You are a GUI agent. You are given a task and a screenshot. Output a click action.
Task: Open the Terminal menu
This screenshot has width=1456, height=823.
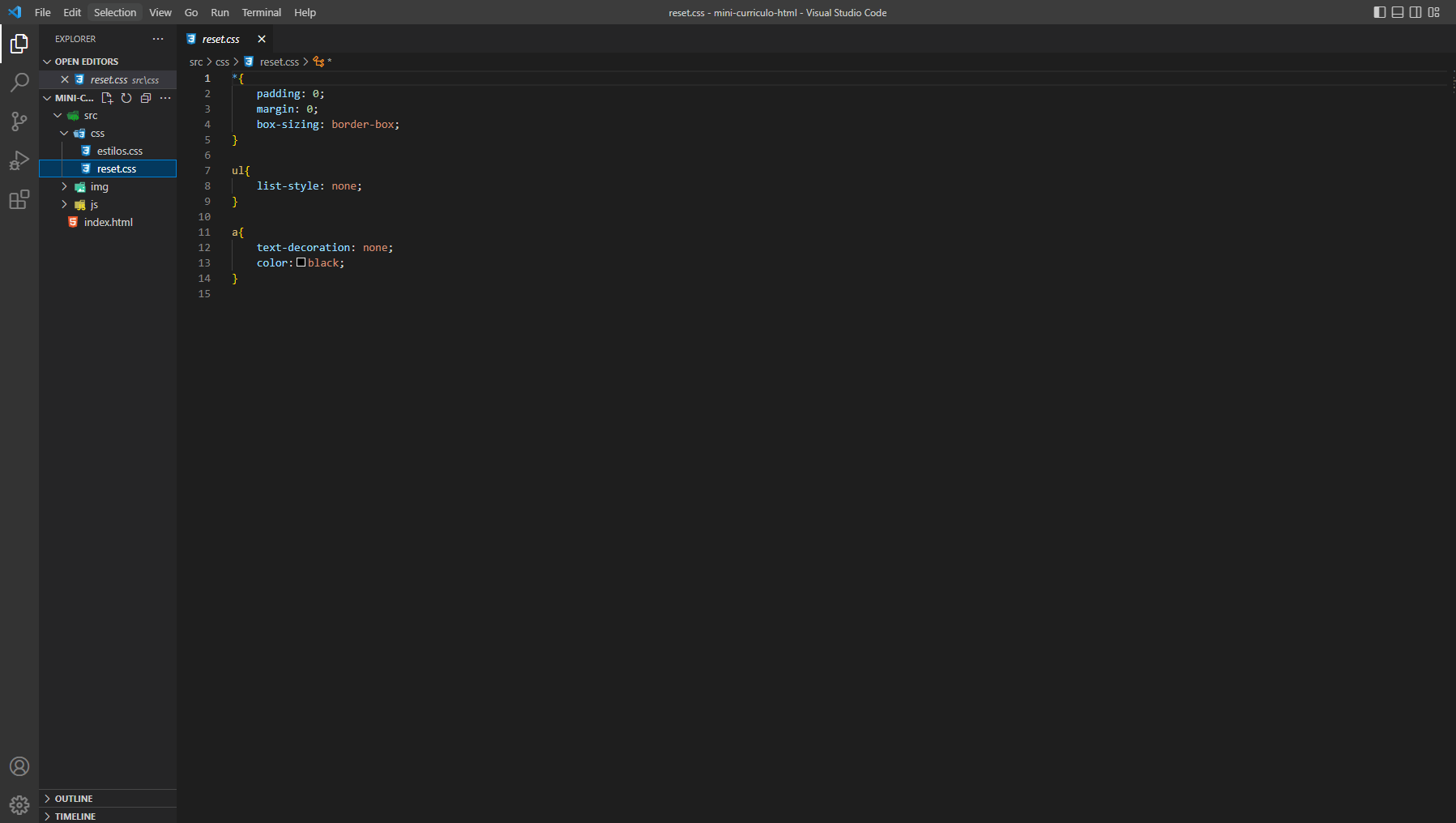pos(261,12)
